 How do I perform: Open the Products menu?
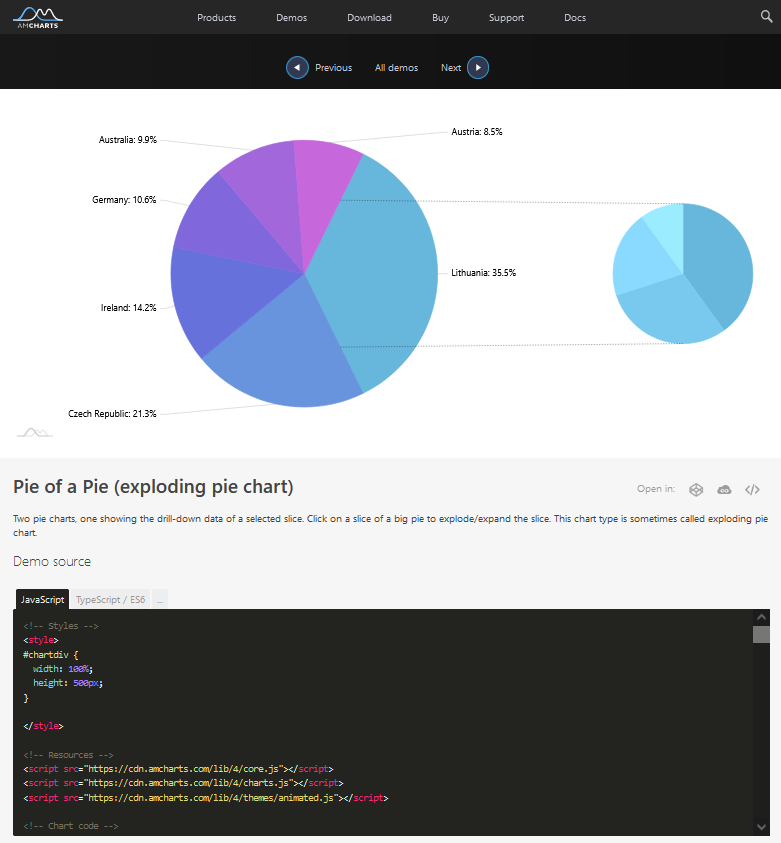pyautogui.click(x=216, y=18)
